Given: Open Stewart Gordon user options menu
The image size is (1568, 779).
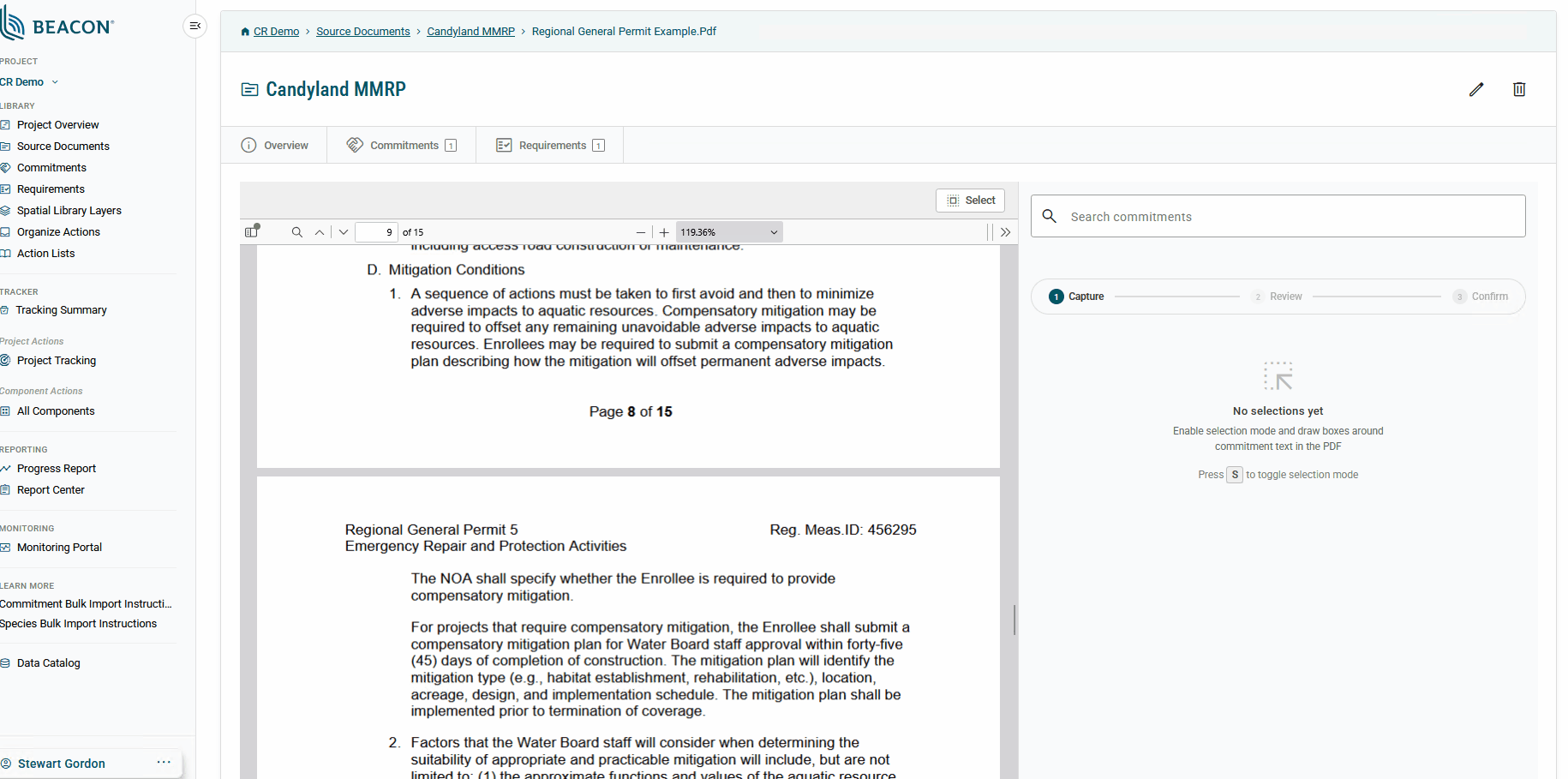Looking at the screenshot, I should [164, 762].
